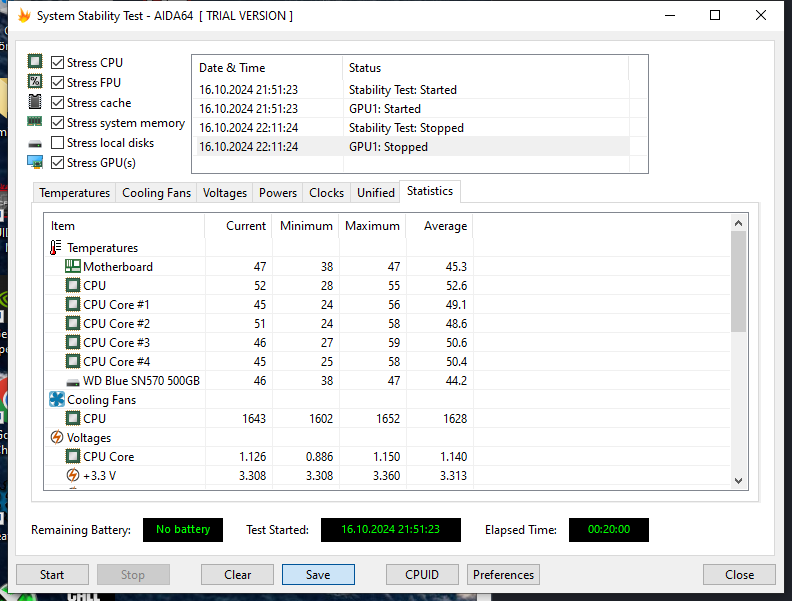Click the Stress cache chip icon

pos(35,102)
